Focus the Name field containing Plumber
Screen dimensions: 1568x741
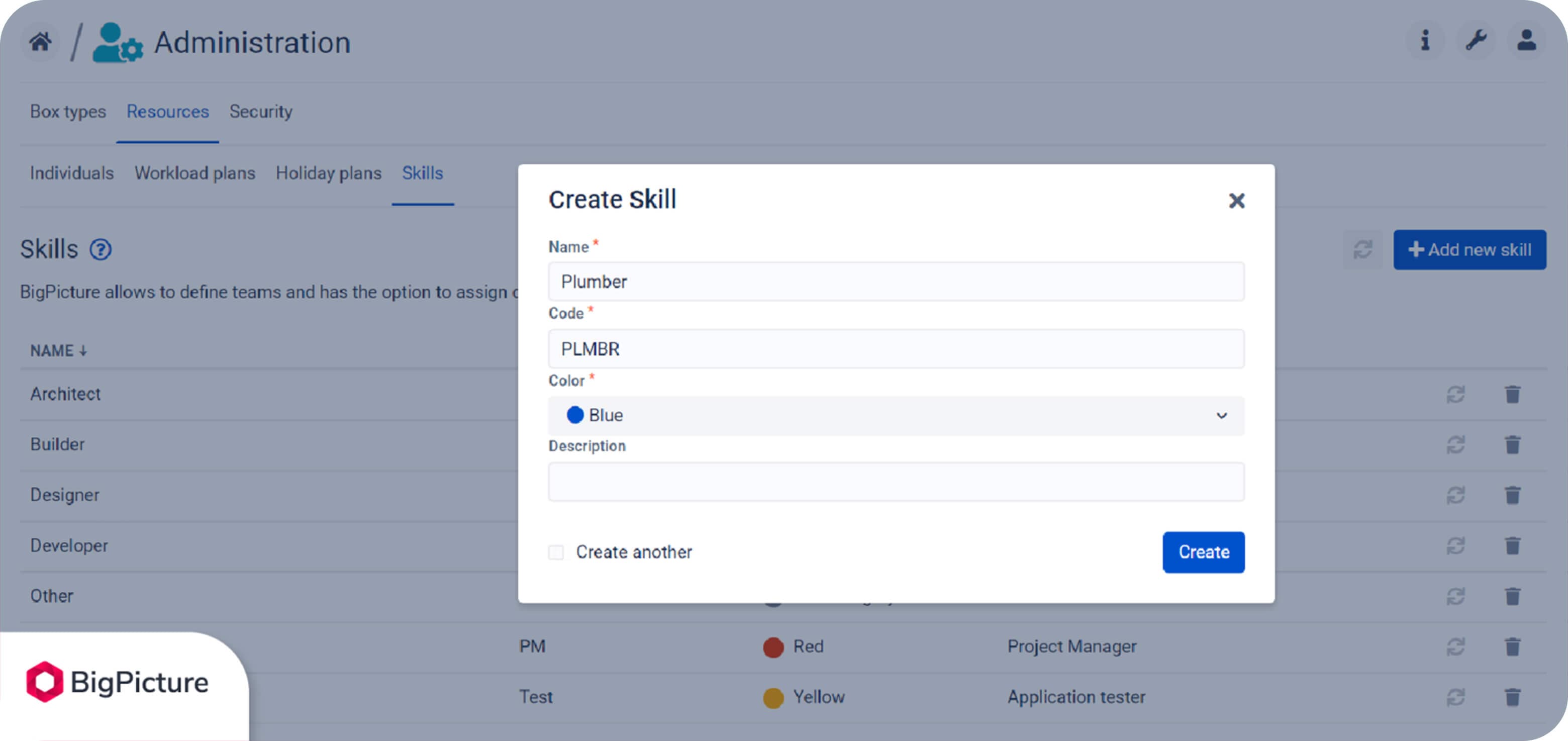click(896, 282)
